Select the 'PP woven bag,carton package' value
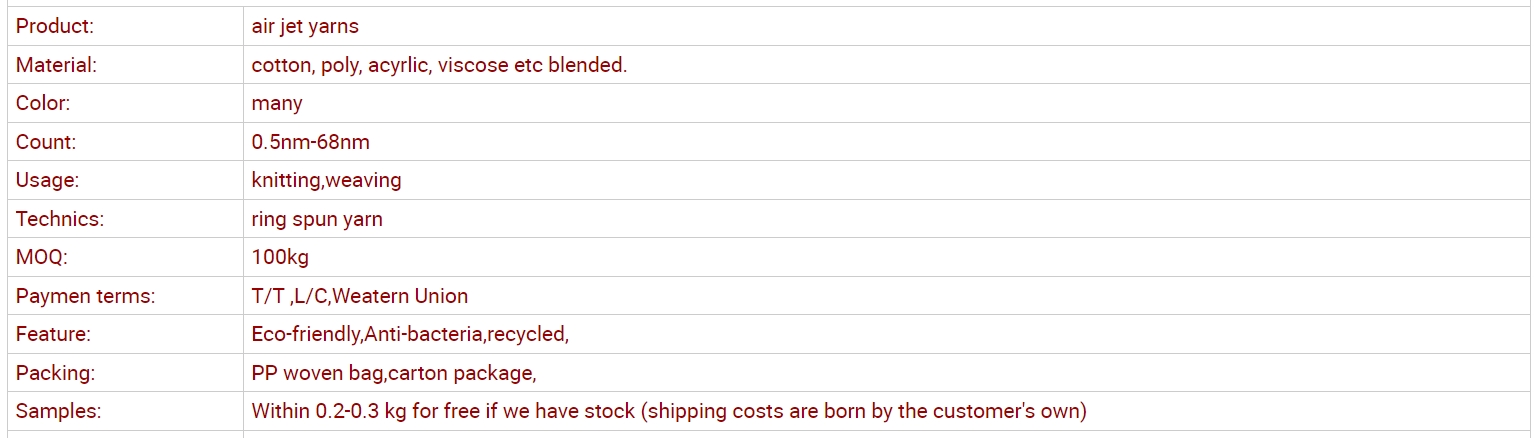 click(x=392, y=373)
